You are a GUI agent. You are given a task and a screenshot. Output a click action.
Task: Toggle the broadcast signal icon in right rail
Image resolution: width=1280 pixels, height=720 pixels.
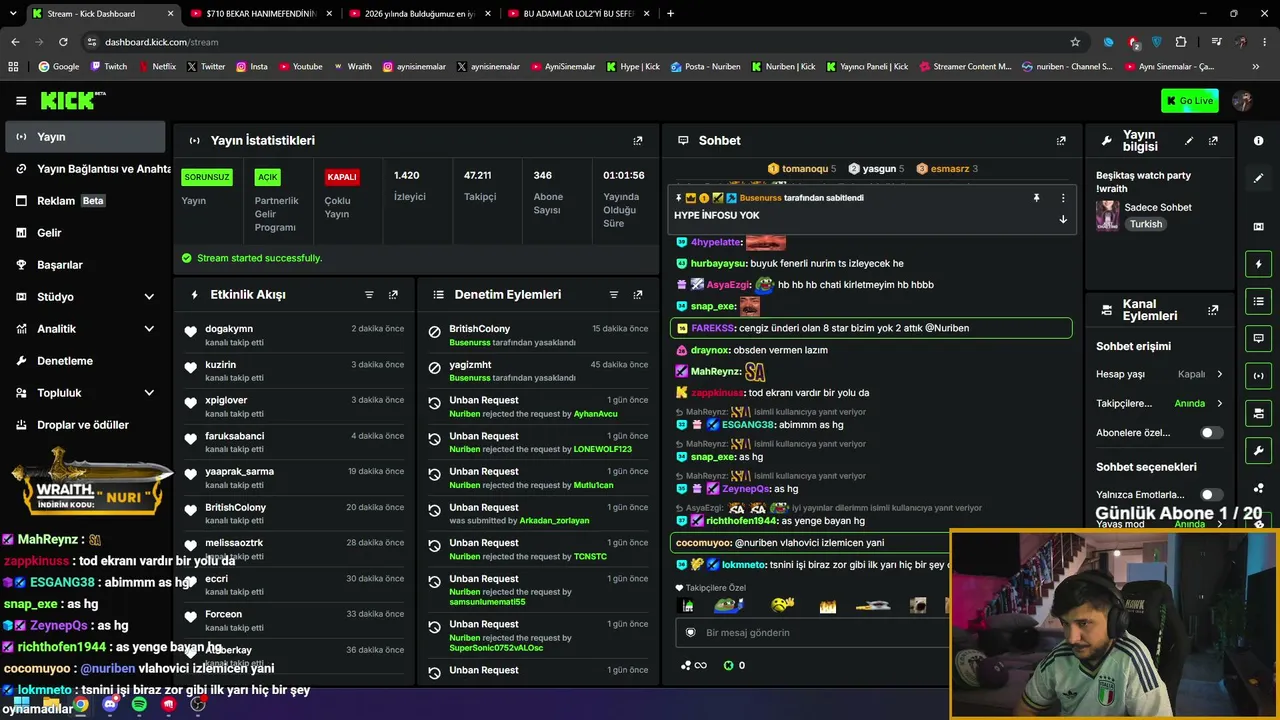pyautogui.click(x=1259, y=375)
